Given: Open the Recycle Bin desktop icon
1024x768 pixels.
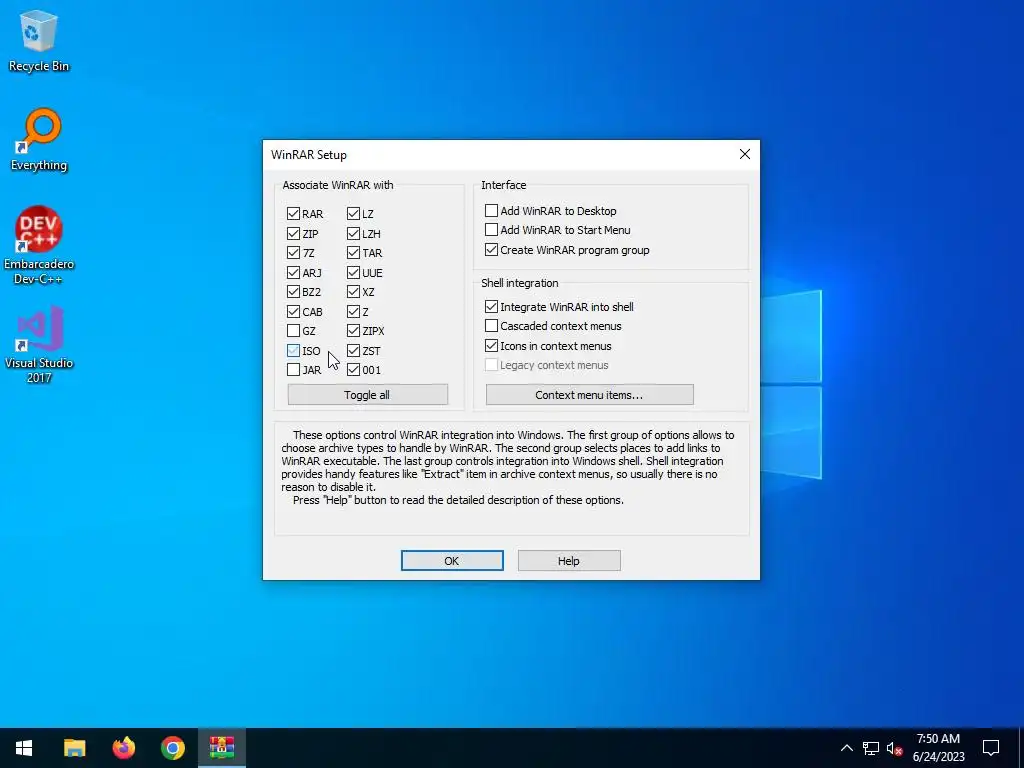Looking at the screenshot, I should coord(39,40).
